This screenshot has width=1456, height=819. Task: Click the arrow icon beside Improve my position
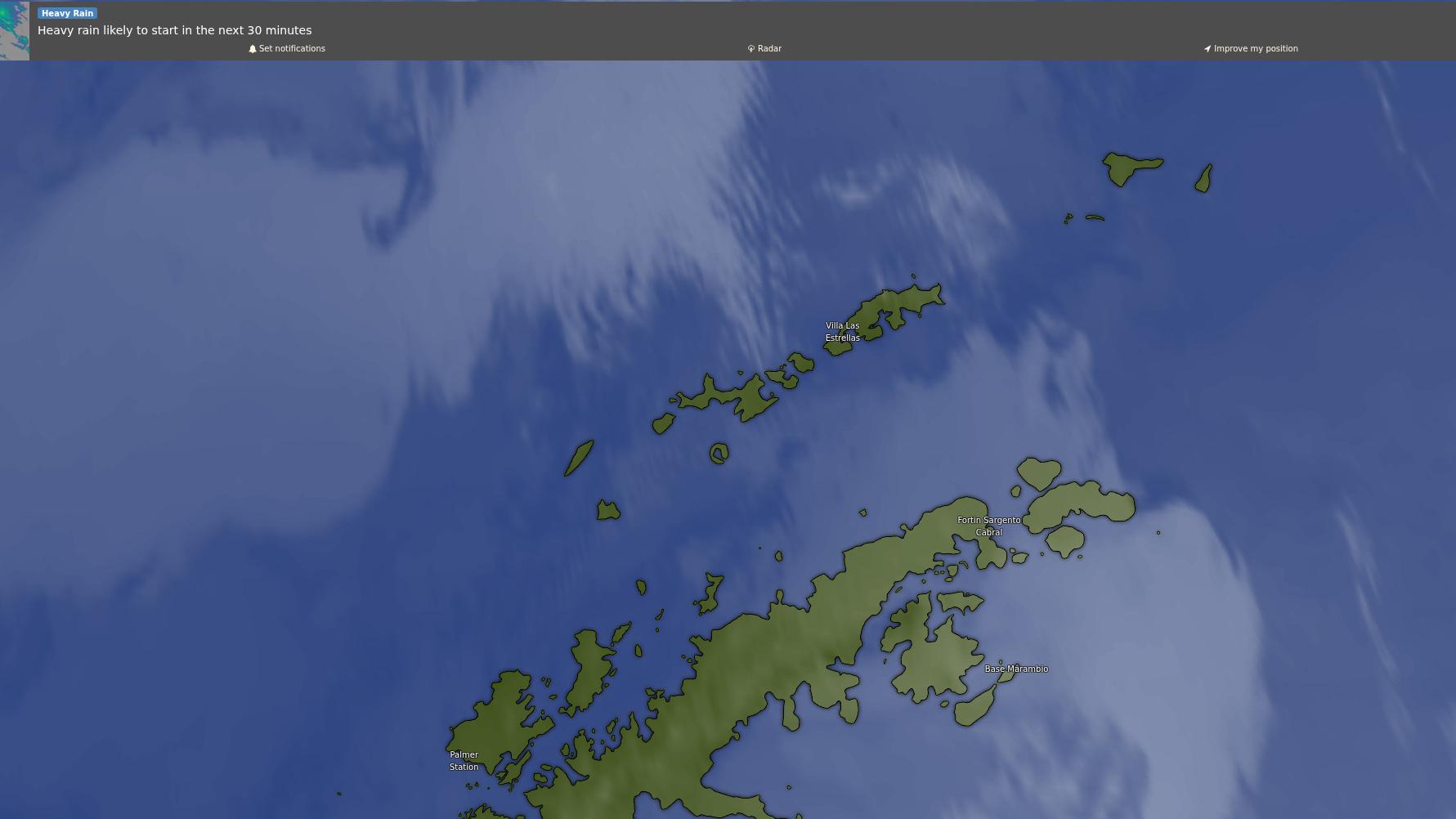click(1207, 49)
